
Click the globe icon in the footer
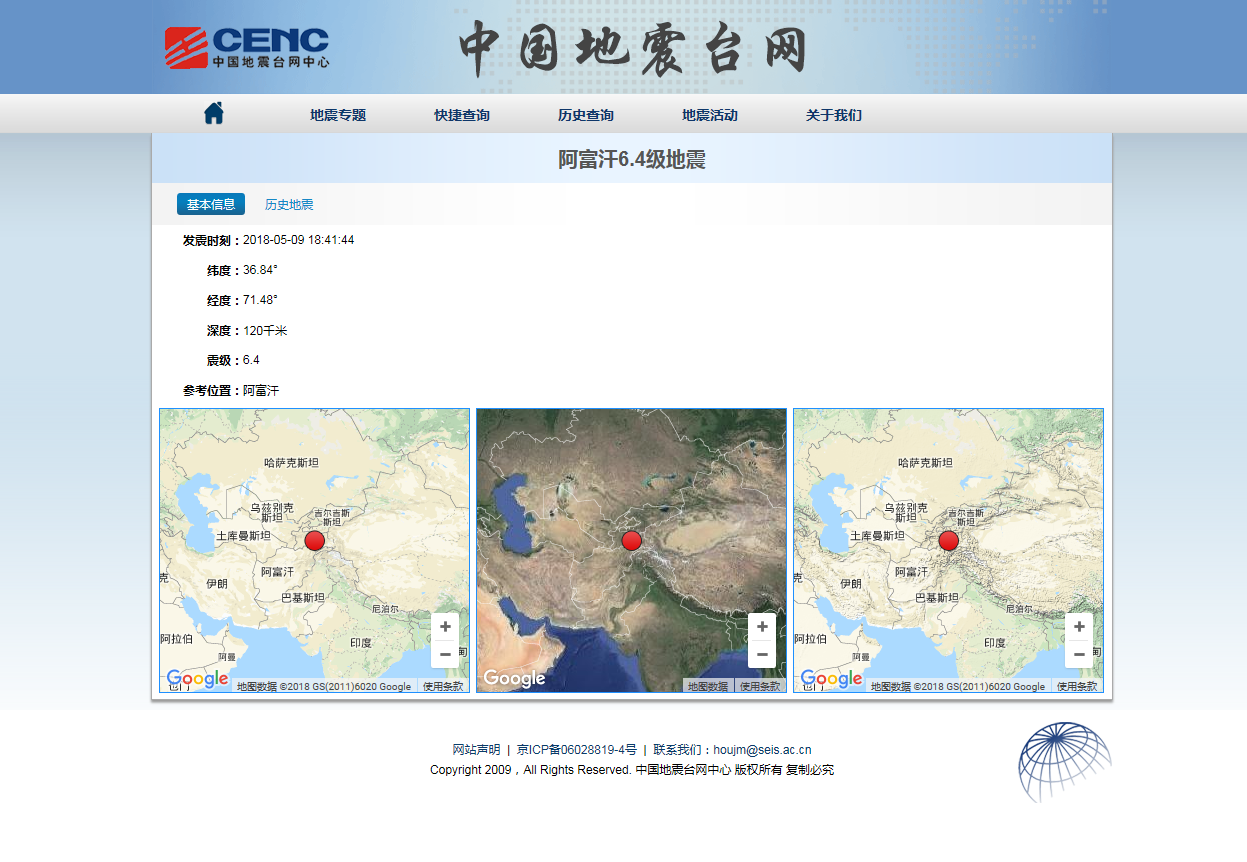(1066, 764)
